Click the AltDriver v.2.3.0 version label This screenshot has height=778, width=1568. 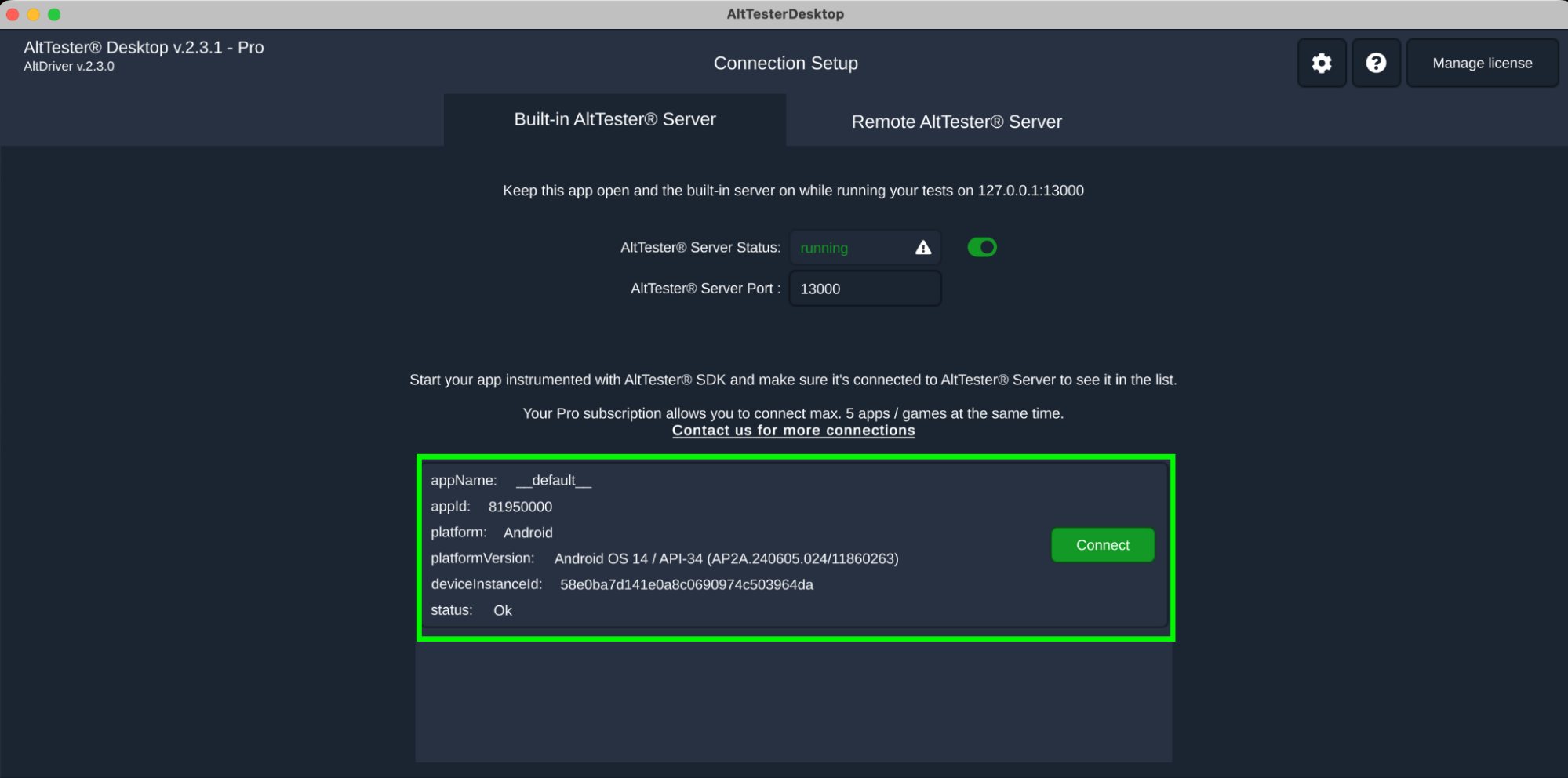click(x=69, y=67)
